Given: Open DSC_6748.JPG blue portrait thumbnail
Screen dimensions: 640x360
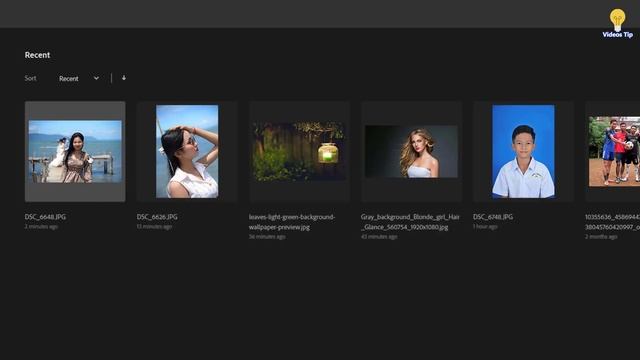Looking at the screenshot, I should (x=523, y=151).
